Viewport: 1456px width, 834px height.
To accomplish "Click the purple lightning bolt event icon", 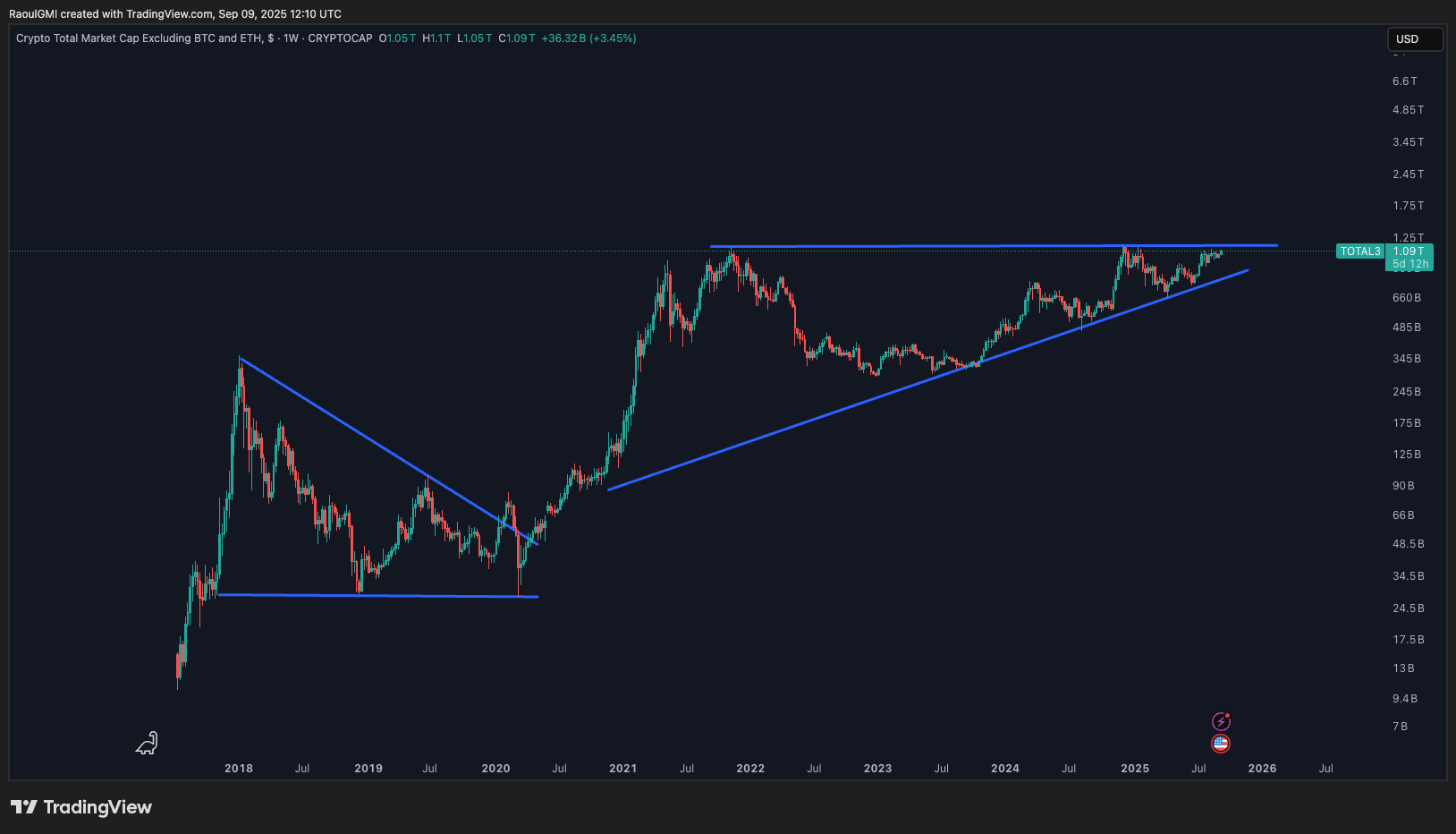I will click(x=1221, y=721).
